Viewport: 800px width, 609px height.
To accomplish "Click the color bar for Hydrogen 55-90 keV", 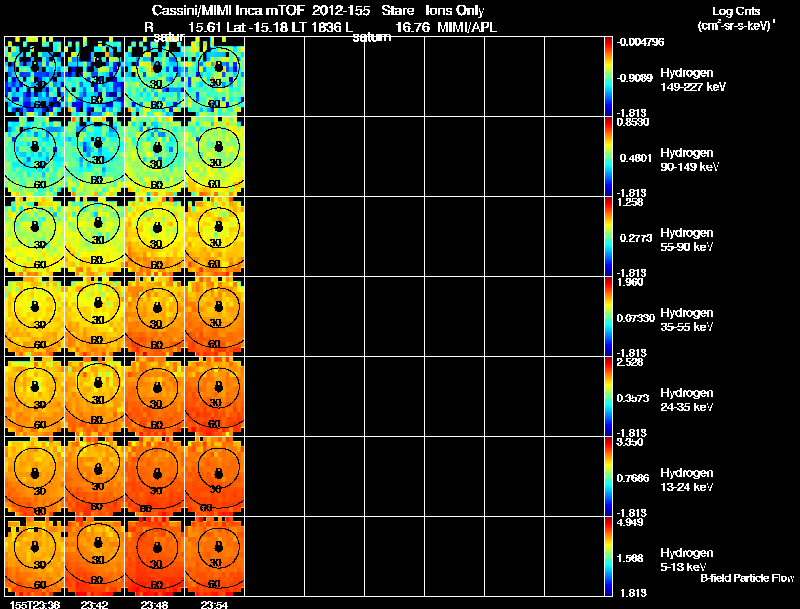I will (608, 236).
